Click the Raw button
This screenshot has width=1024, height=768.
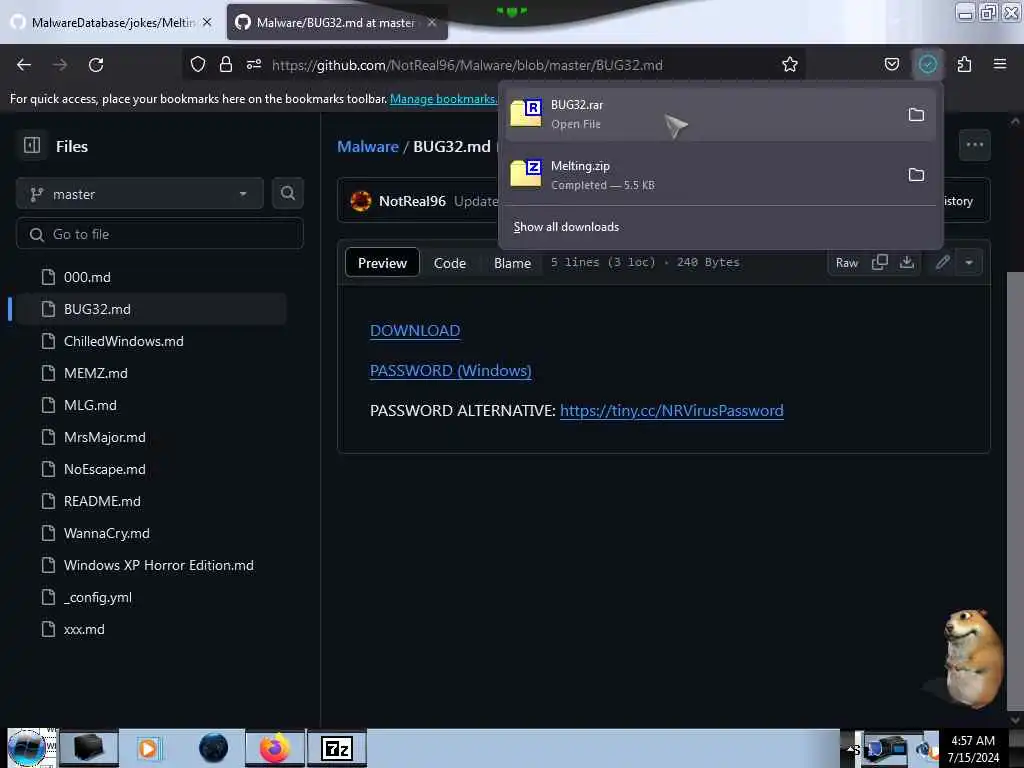(x=846, y=263)
